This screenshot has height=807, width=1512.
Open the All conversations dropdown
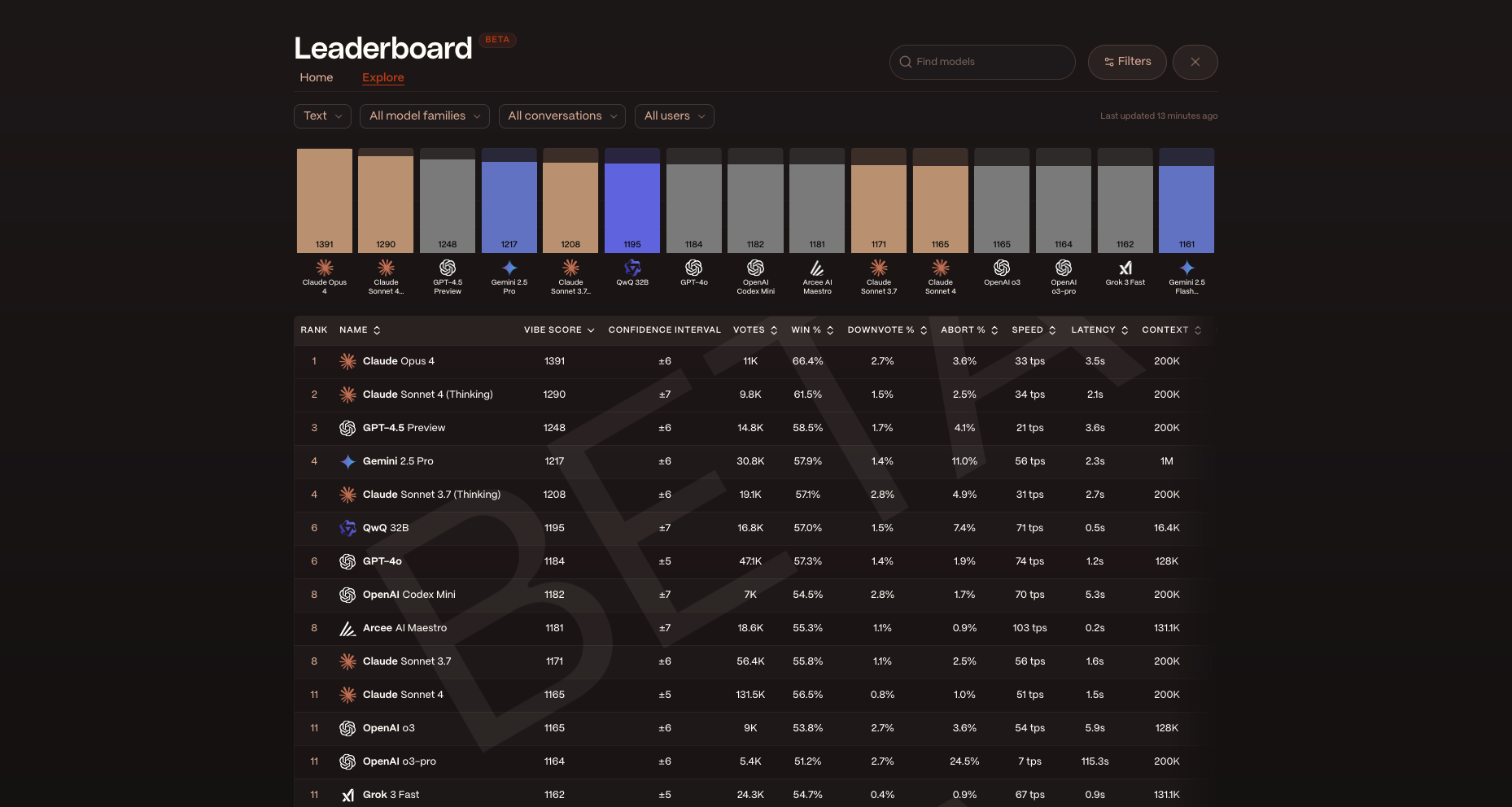coord(562,116)
